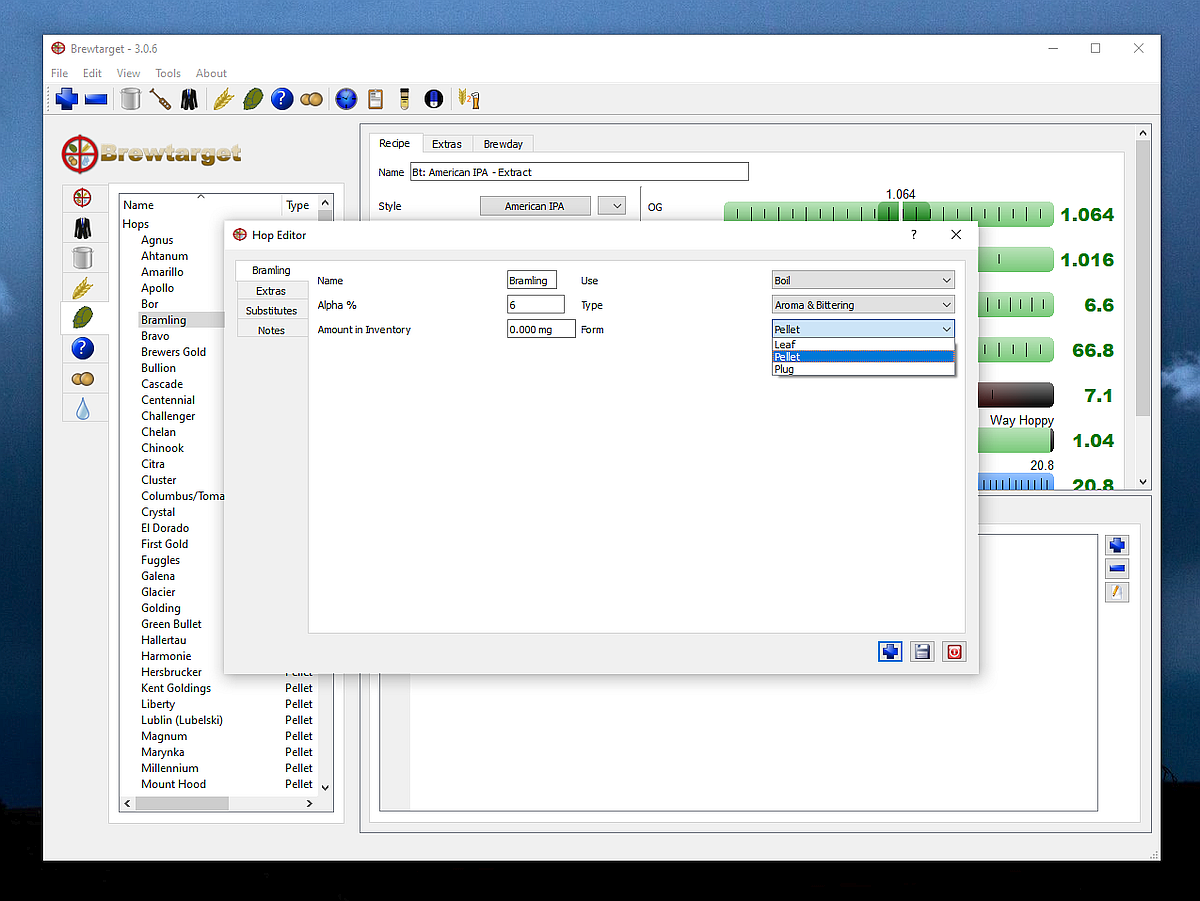Switch to Extras tab in Hop Editor
The height and width of the screenshot is (901, 1200).
(x=271, y=291)
